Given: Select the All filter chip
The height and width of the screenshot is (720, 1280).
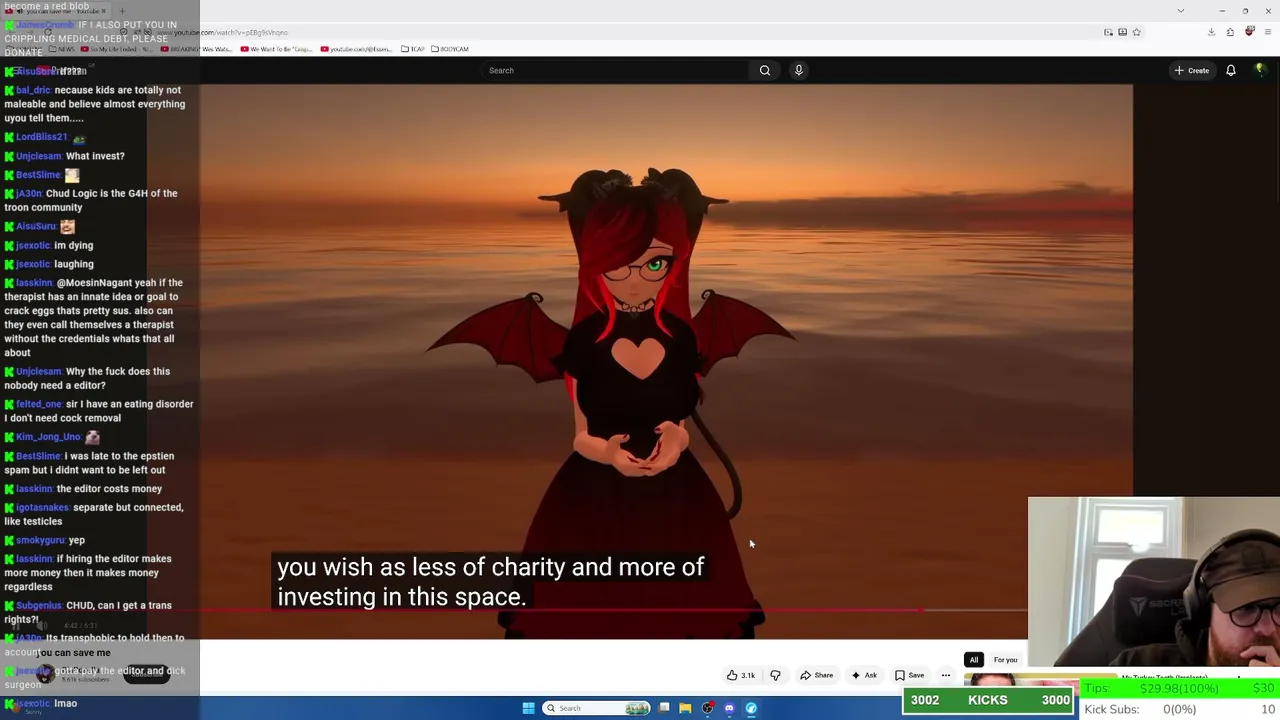Looking at the screenshot, I should click(x=973, y=660).
